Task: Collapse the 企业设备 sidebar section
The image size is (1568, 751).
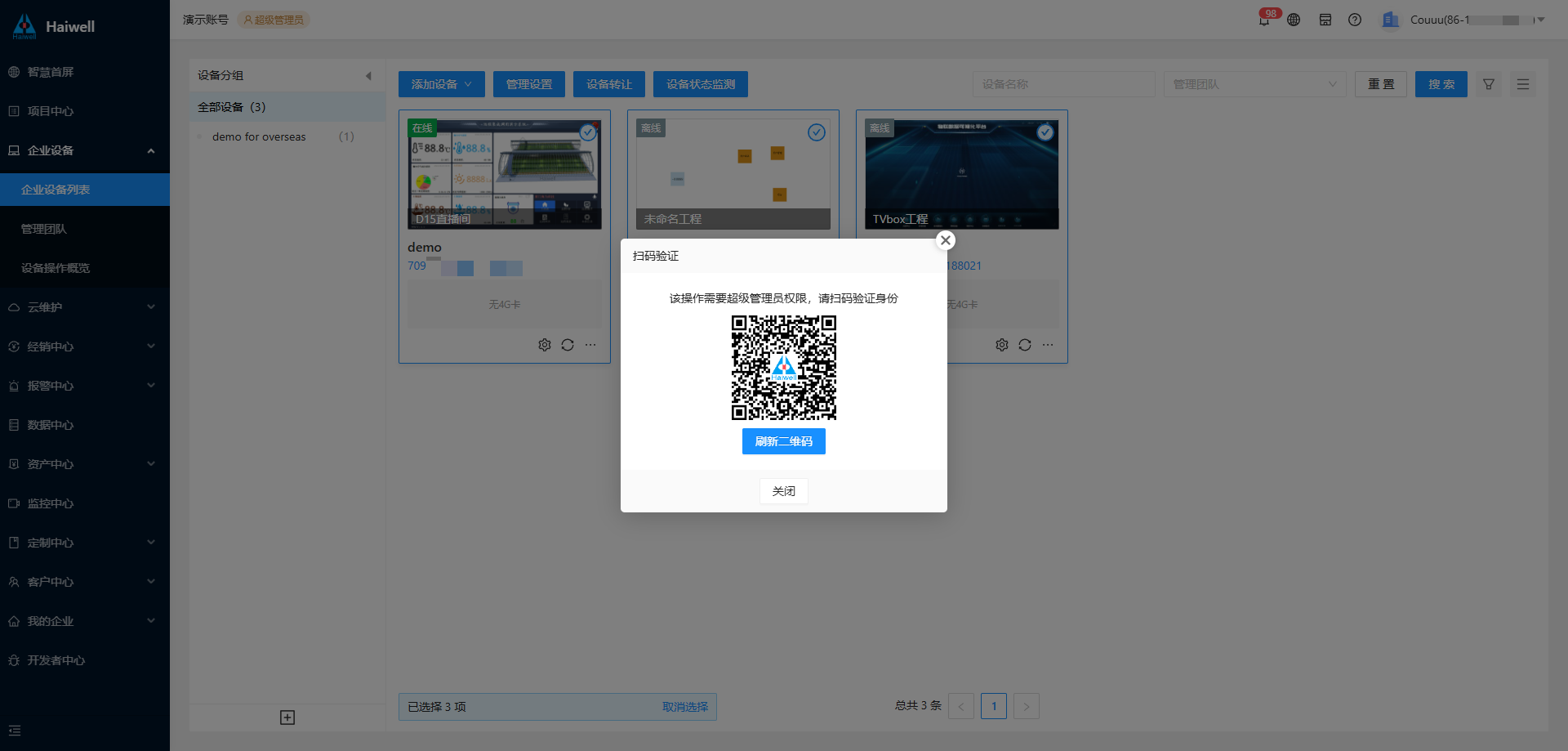Action: (x=85, y=150)
